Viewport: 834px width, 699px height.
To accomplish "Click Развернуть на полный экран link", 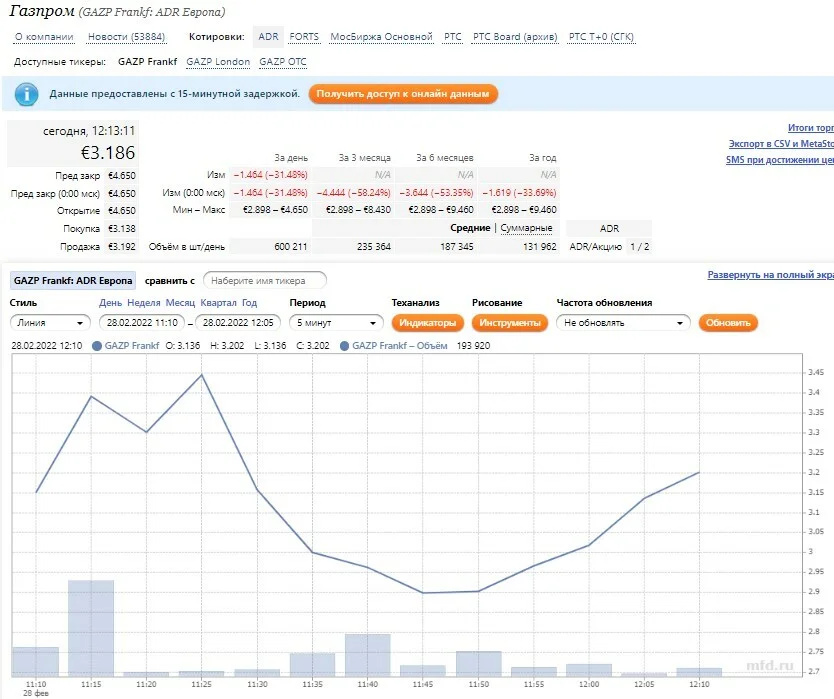I will coord(770,275).
